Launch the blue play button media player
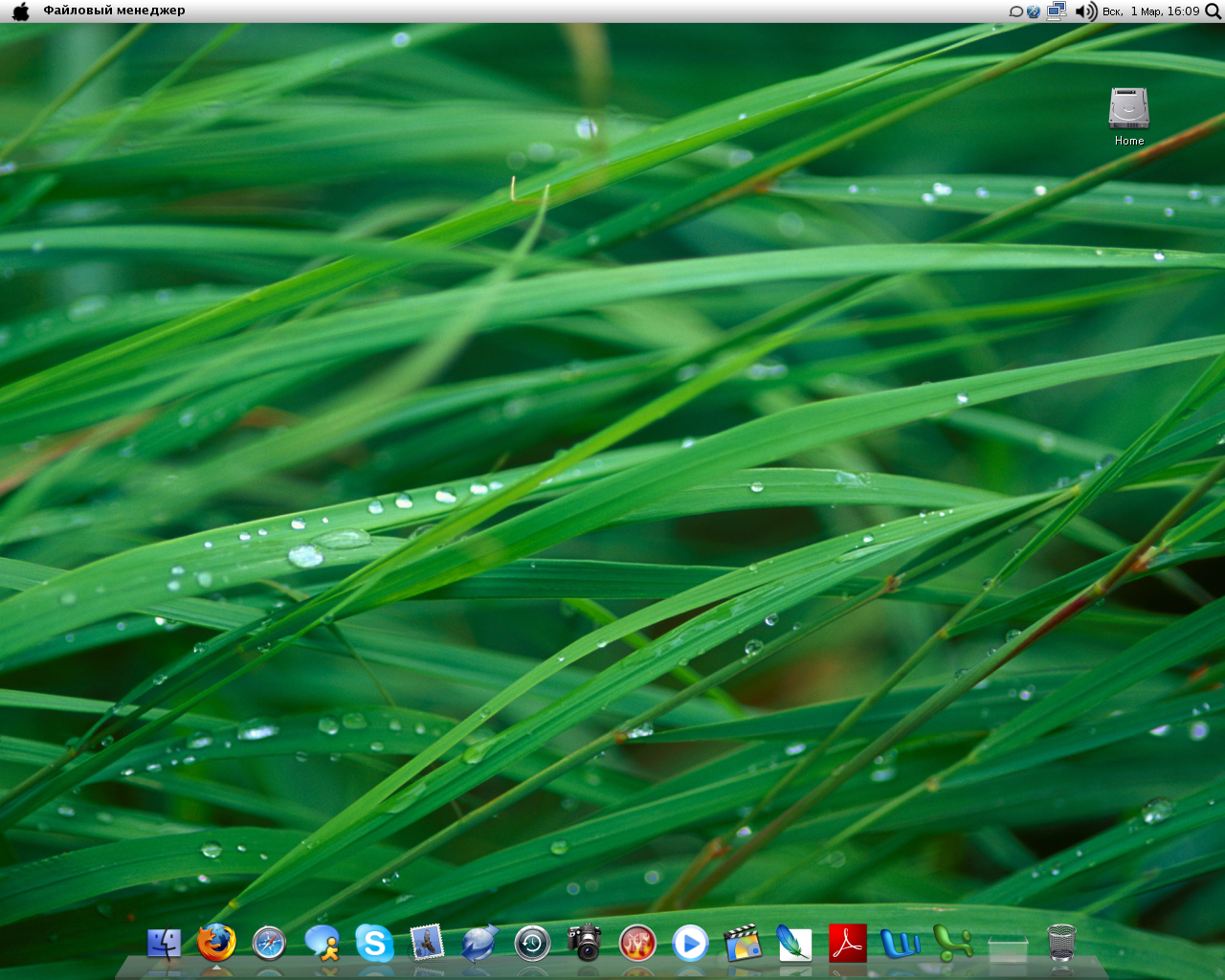 pos(690,944)
